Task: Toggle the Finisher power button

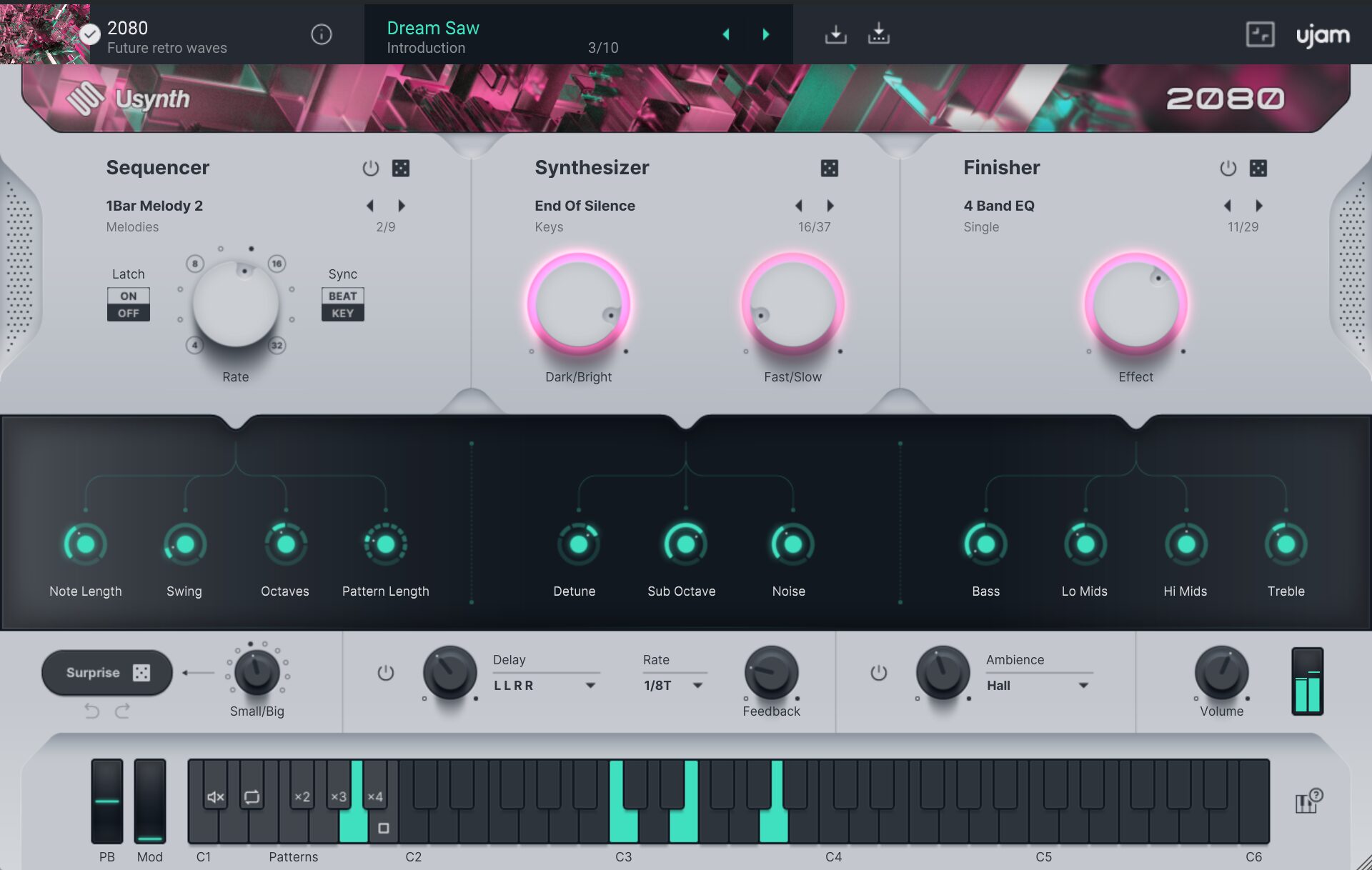Action: (1228, 168)
